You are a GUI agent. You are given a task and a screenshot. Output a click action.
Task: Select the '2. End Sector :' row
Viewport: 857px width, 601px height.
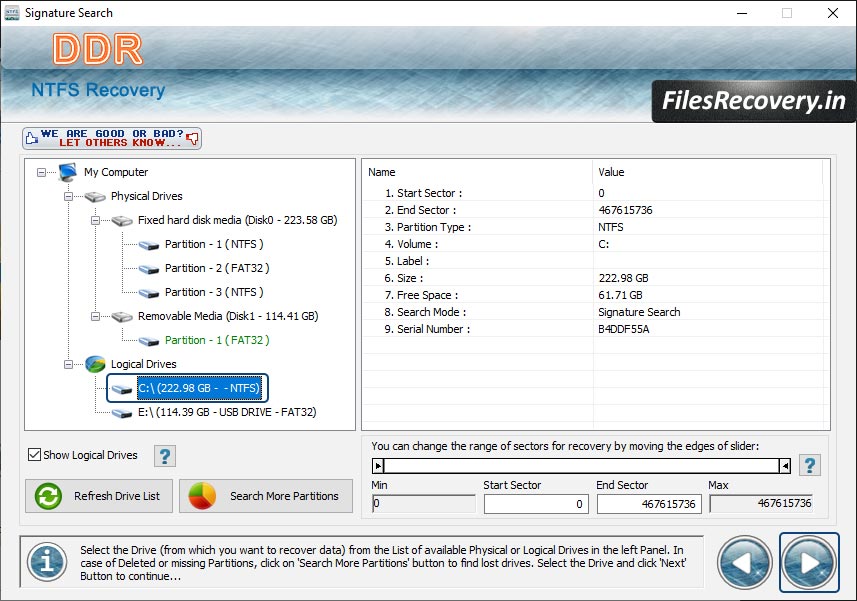click(595, 210)
